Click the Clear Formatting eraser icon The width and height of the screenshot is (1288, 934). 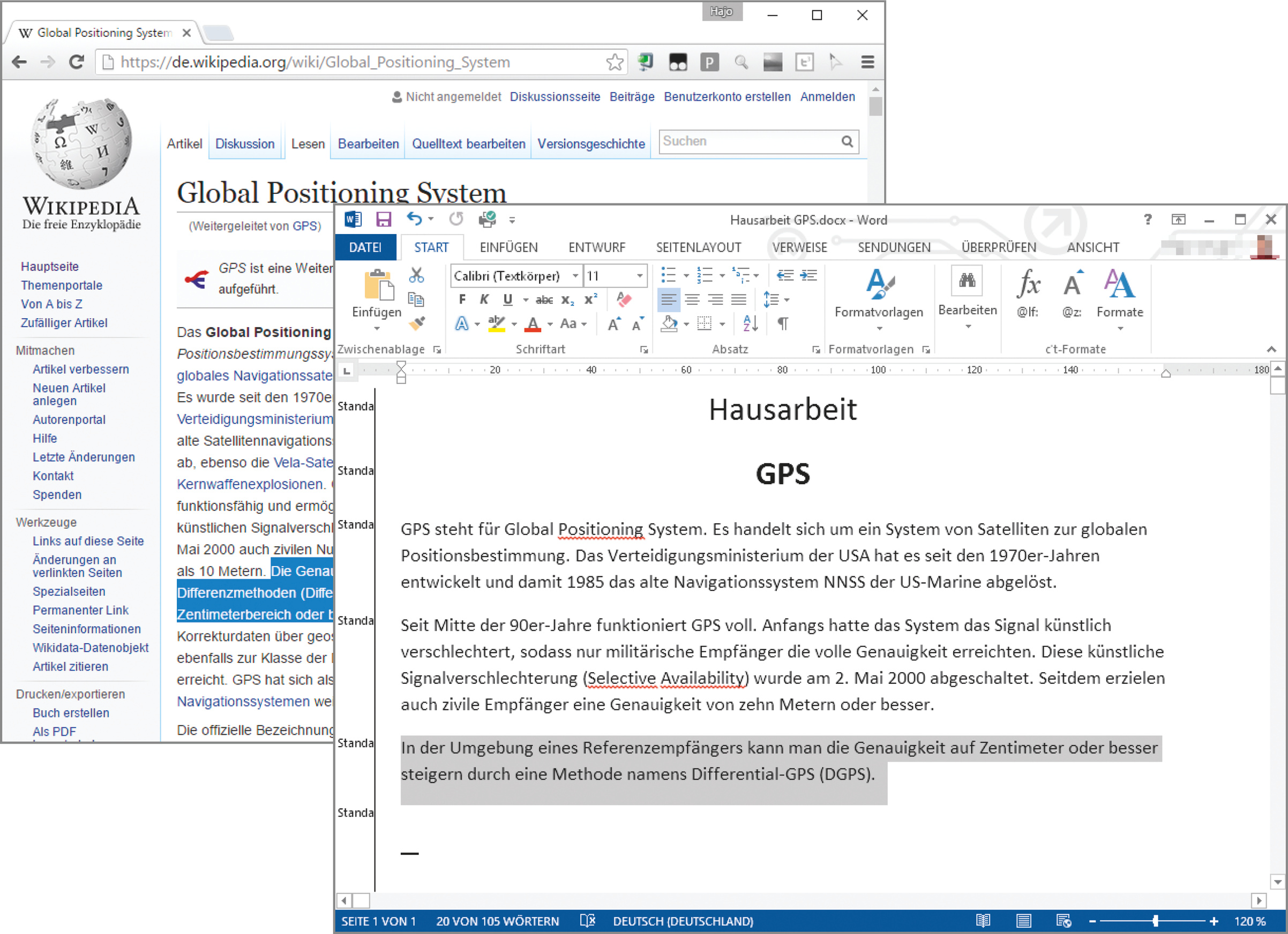tap(624, 300)
